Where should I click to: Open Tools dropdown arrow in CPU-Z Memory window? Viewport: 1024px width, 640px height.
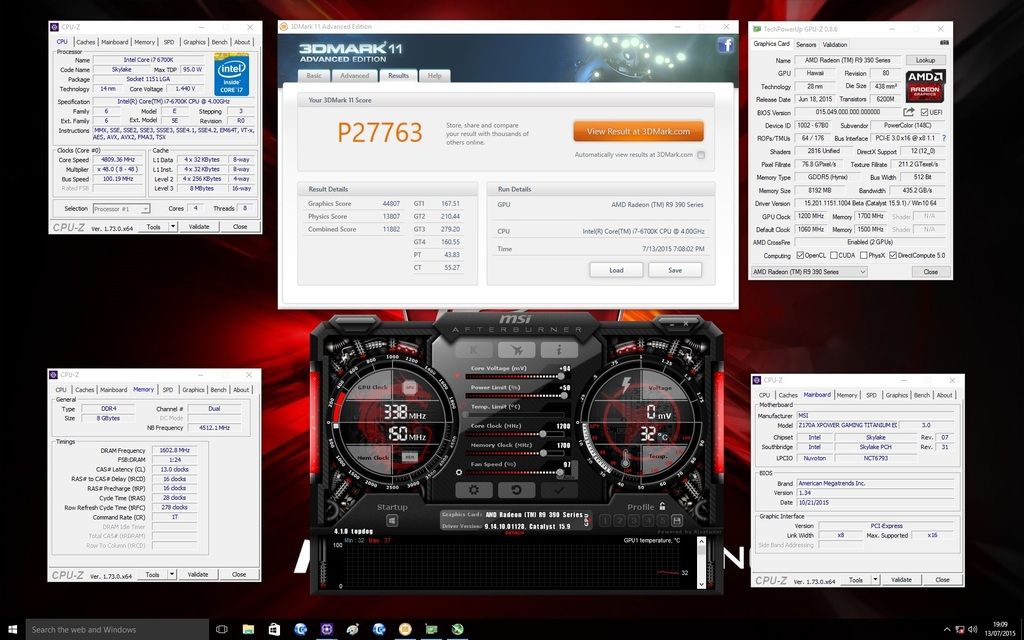171,574
